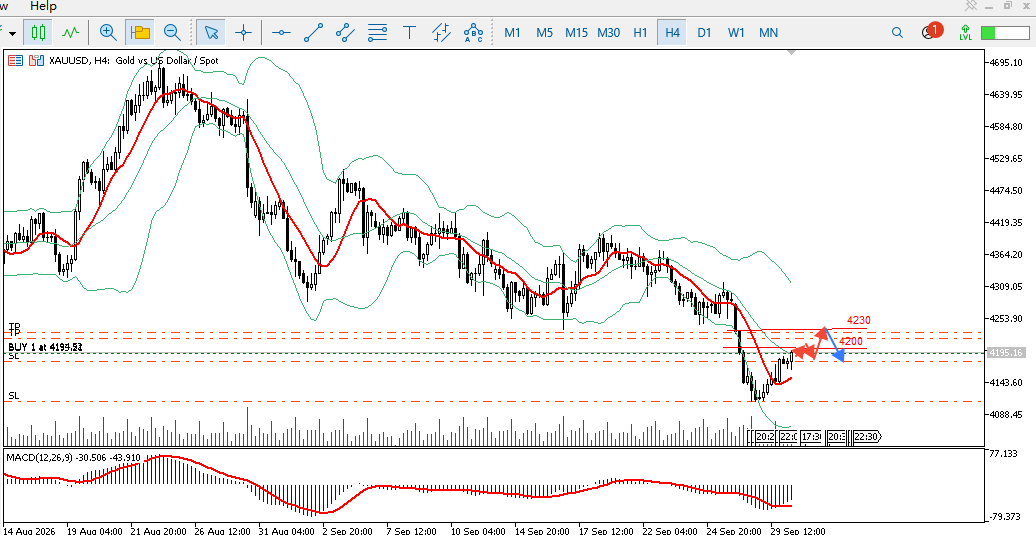Click the green LVL icon

click(x=965, y=32)
